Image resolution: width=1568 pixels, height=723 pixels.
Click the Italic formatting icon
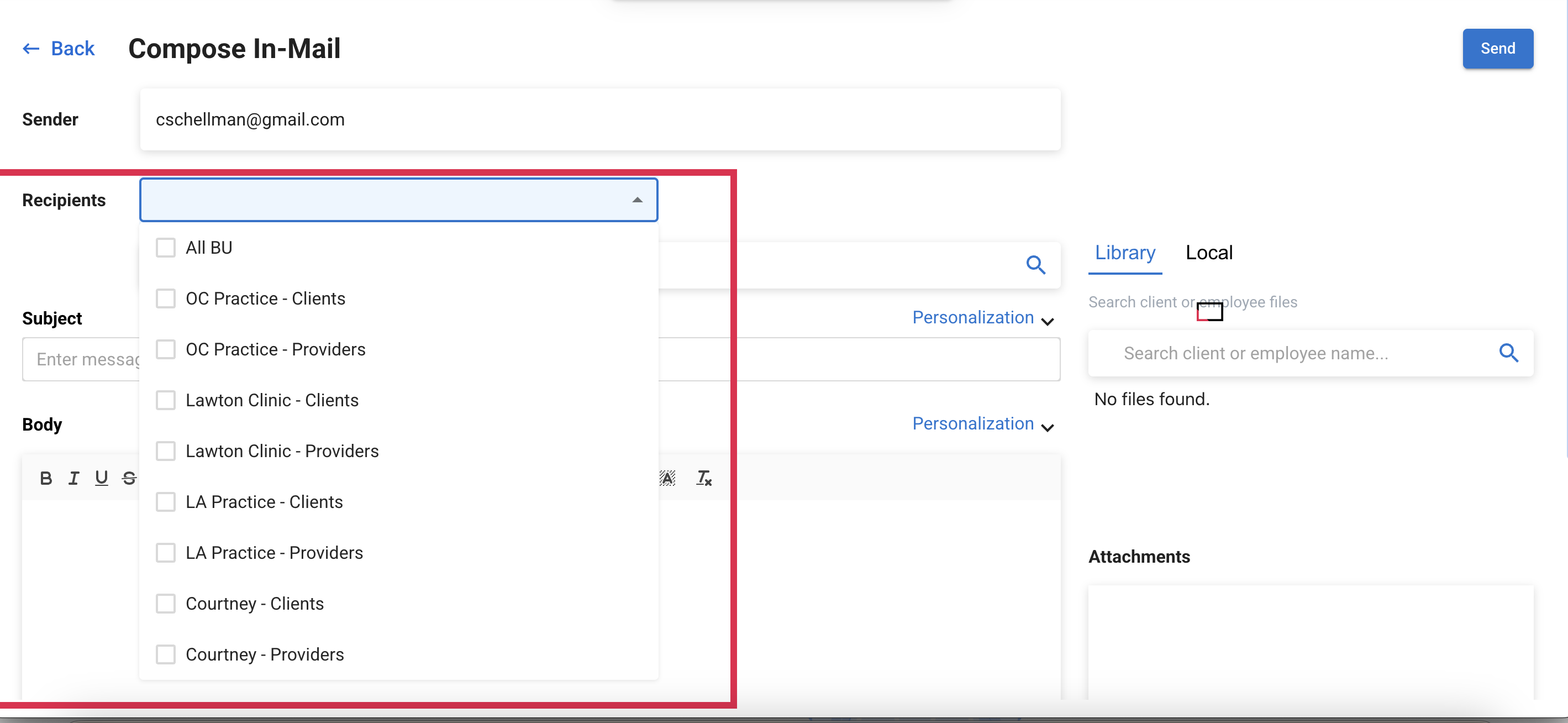(x=73, y=478)
